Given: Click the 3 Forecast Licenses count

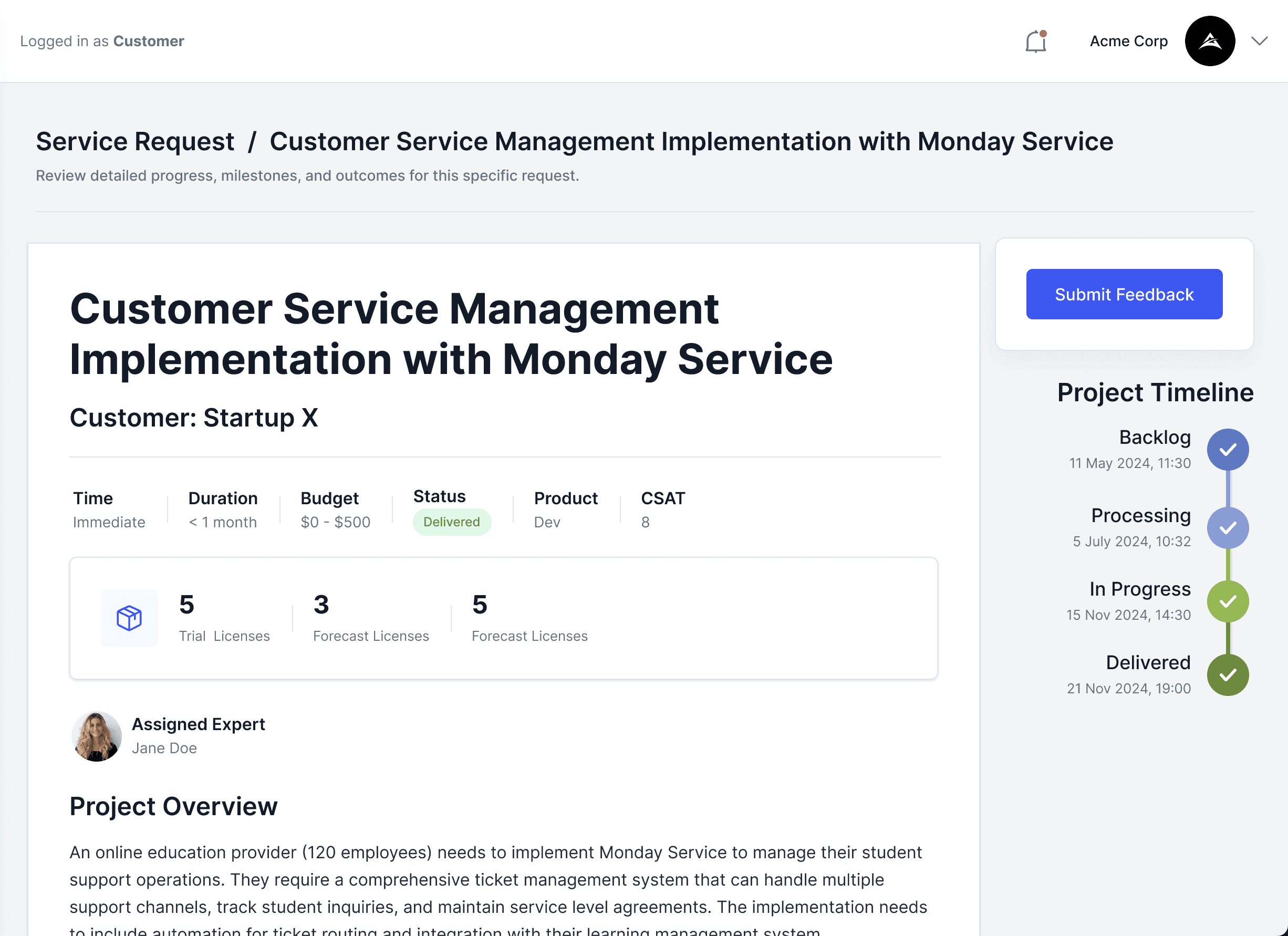Looking at the screenshot, I should point(321,605).
